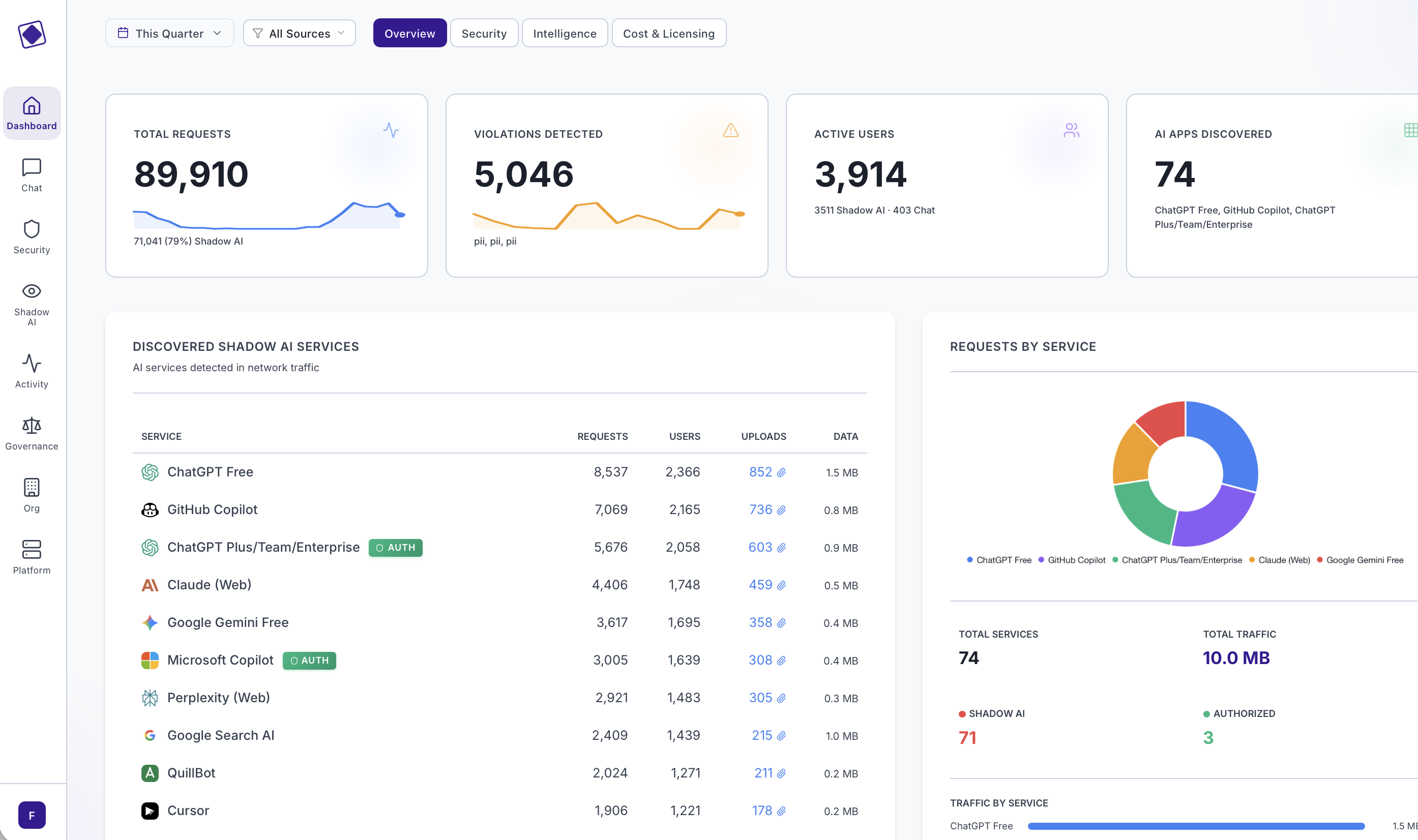Image resolution: width=1418 pixels, height=840 pixels.
Task: Click the ChatGPT Free traffic bar
Action: 1196,826
